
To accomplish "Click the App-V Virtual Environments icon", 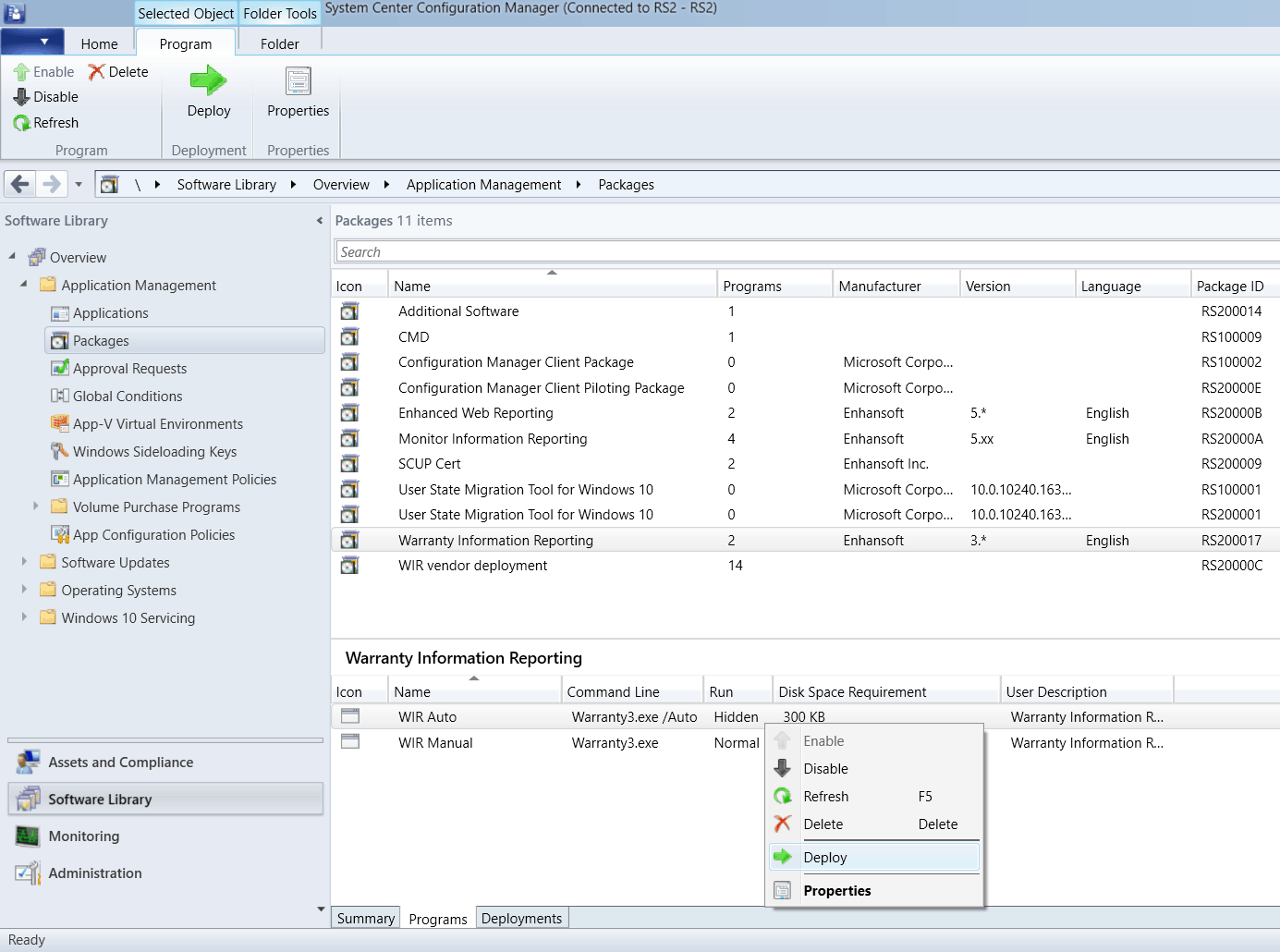I will [x=60, y=424].
